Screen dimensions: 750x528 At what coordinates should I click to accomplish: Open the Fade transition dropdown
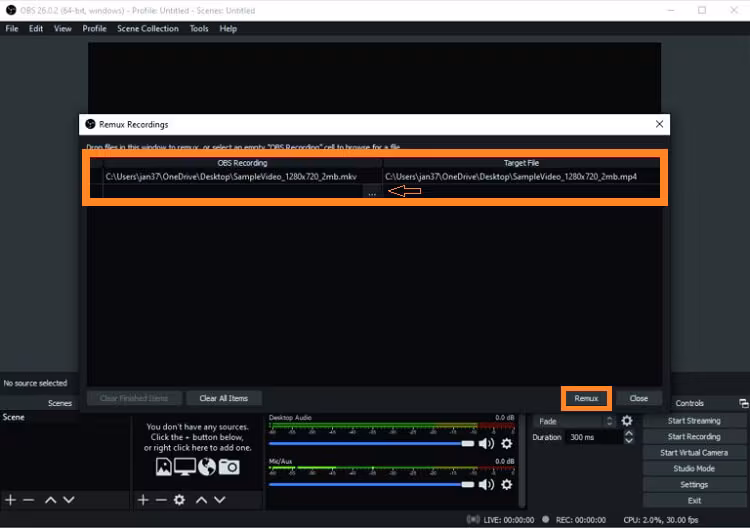pyautogui.click(x=574, y=421)
